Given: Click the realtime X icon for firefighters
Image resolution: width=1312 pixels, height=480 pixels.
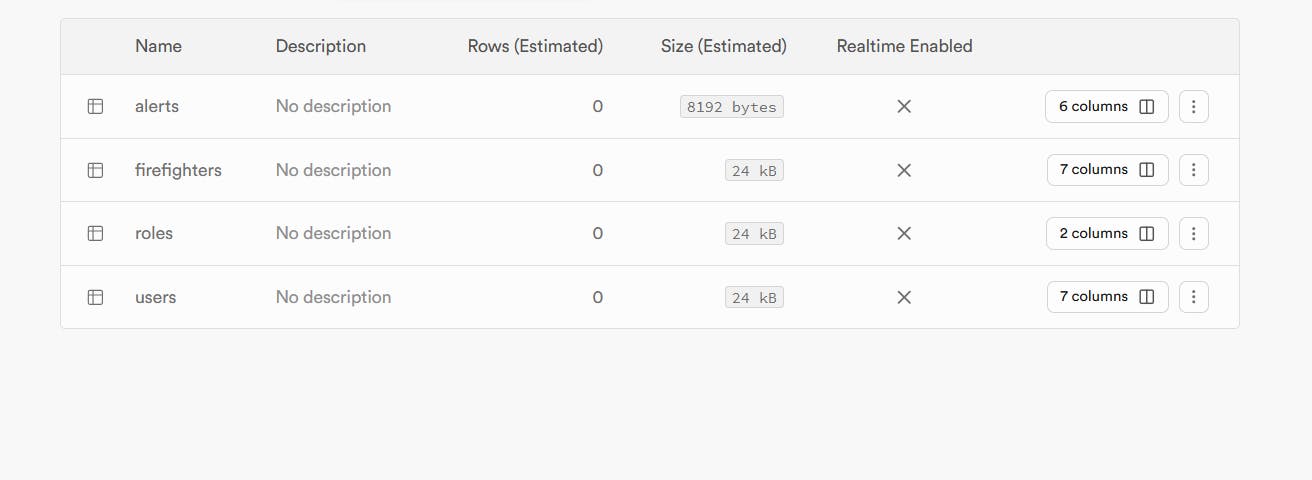Looking at the screenshot, I should (904, 170).
